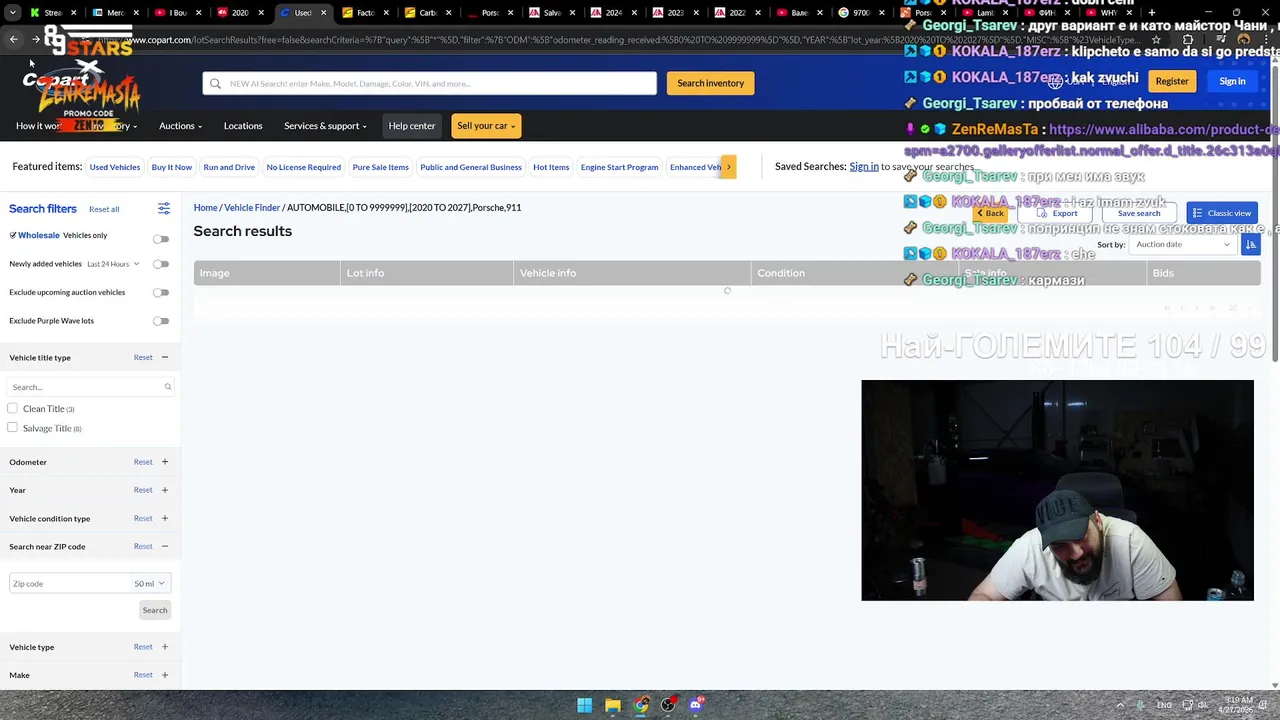Open the 50 mi distance dropdown

click(x=149, y=584)
